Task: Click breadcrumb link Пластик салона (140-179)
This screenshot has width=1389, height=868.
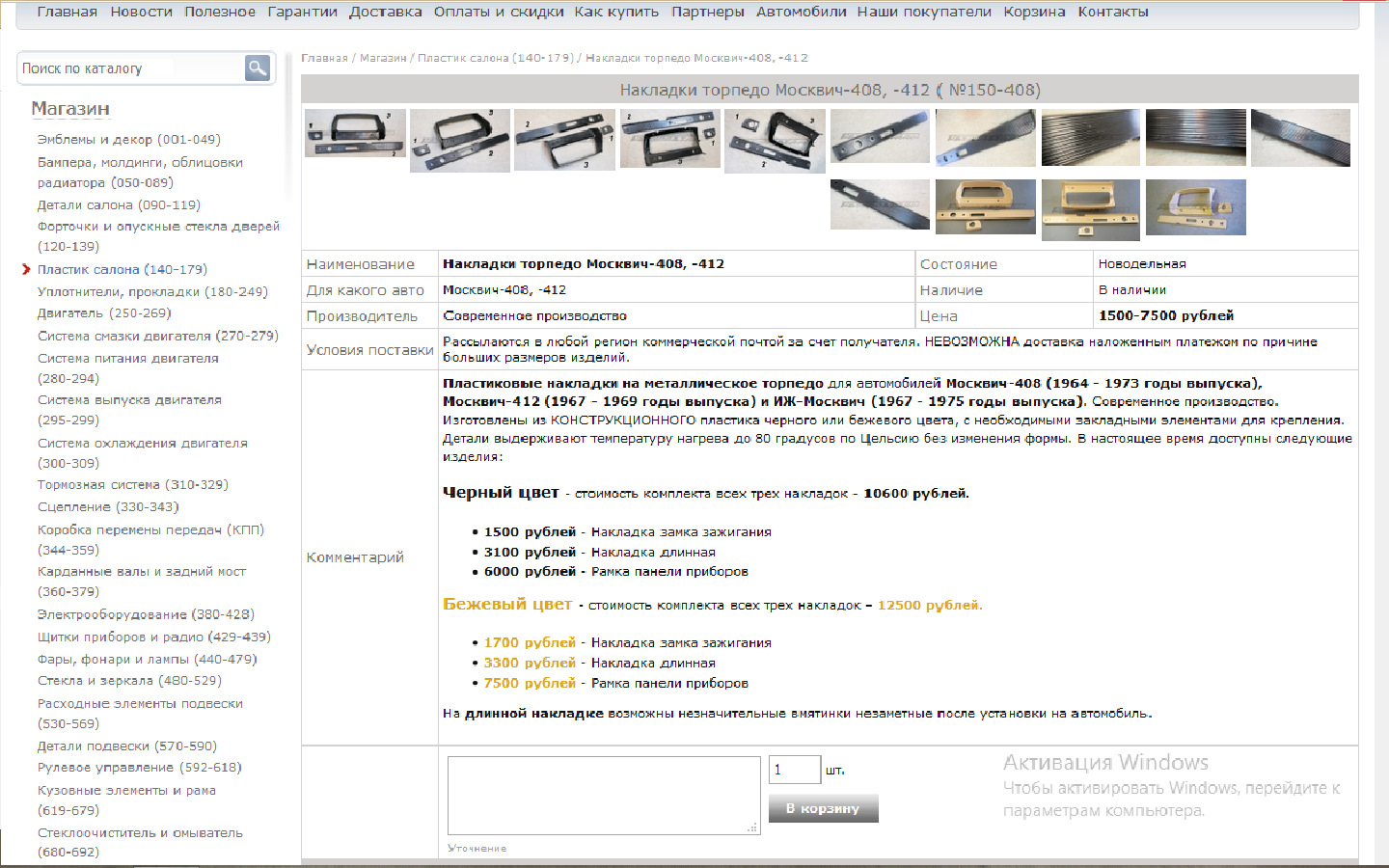Action: pos(495,58)
